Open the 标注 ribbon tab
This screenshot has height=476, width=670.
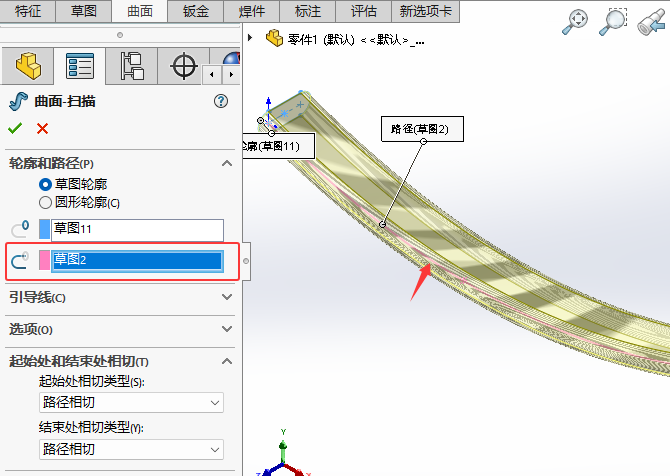click(x=308, y=11)
